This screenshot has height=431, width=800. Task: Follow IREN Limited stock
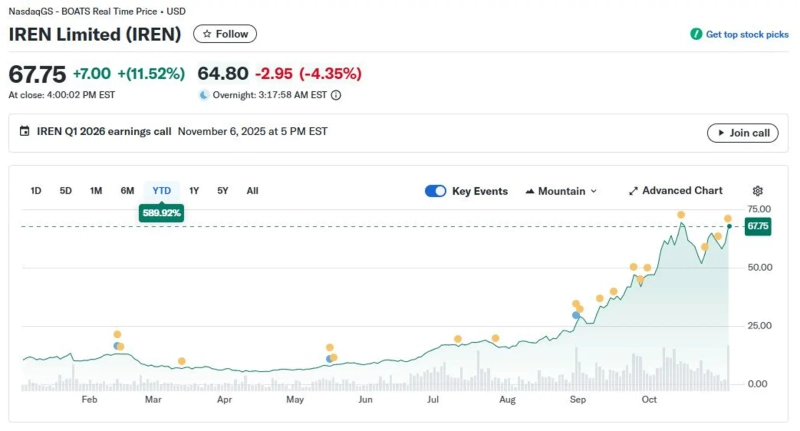(225, 34)
